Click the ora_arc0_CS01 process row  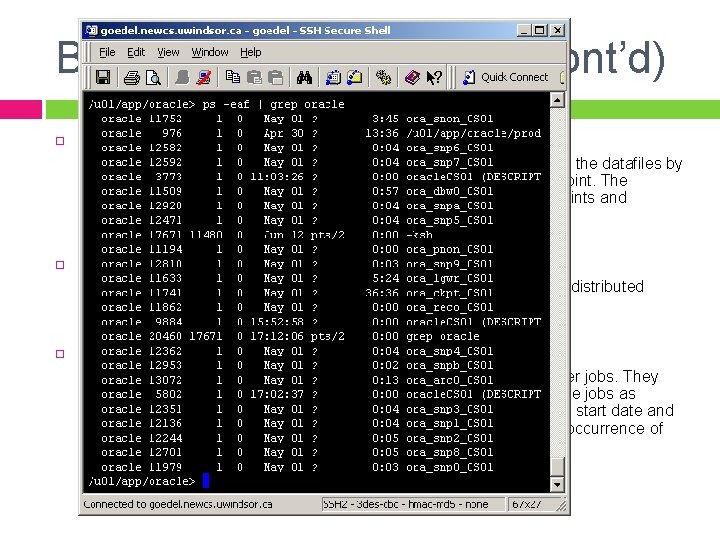pos(297,380)
